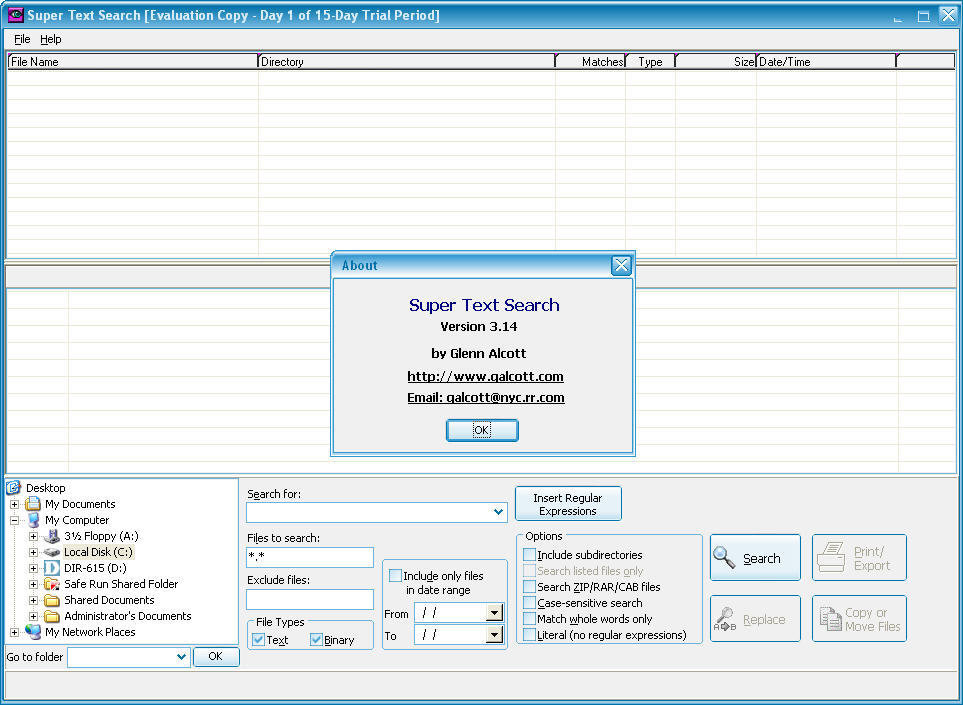Image resolution: width=963 pixels, height=705 pixels.
Task: Click the Shared Documents folder icon
Action: [x=52, y=599]
